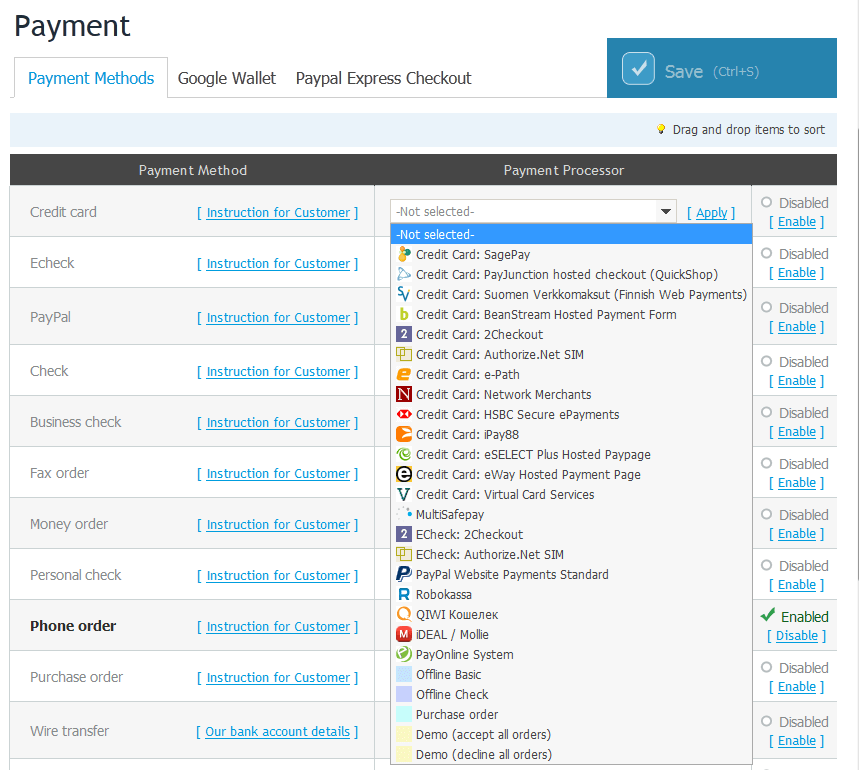Screen dimensions: 859x770
Task: Click the BeanStream processor icon
Action: tap(404, 314)
